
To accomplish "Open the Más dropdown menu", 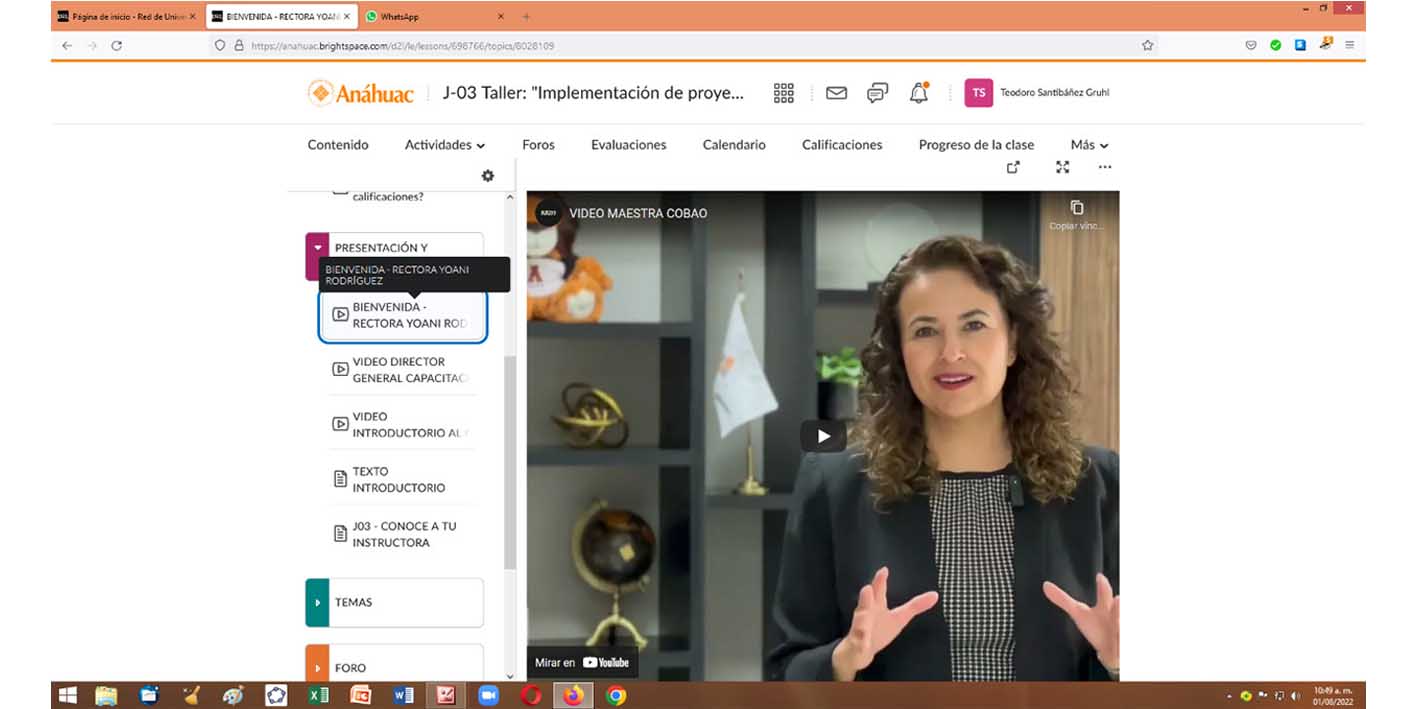I will [1089, 145].
